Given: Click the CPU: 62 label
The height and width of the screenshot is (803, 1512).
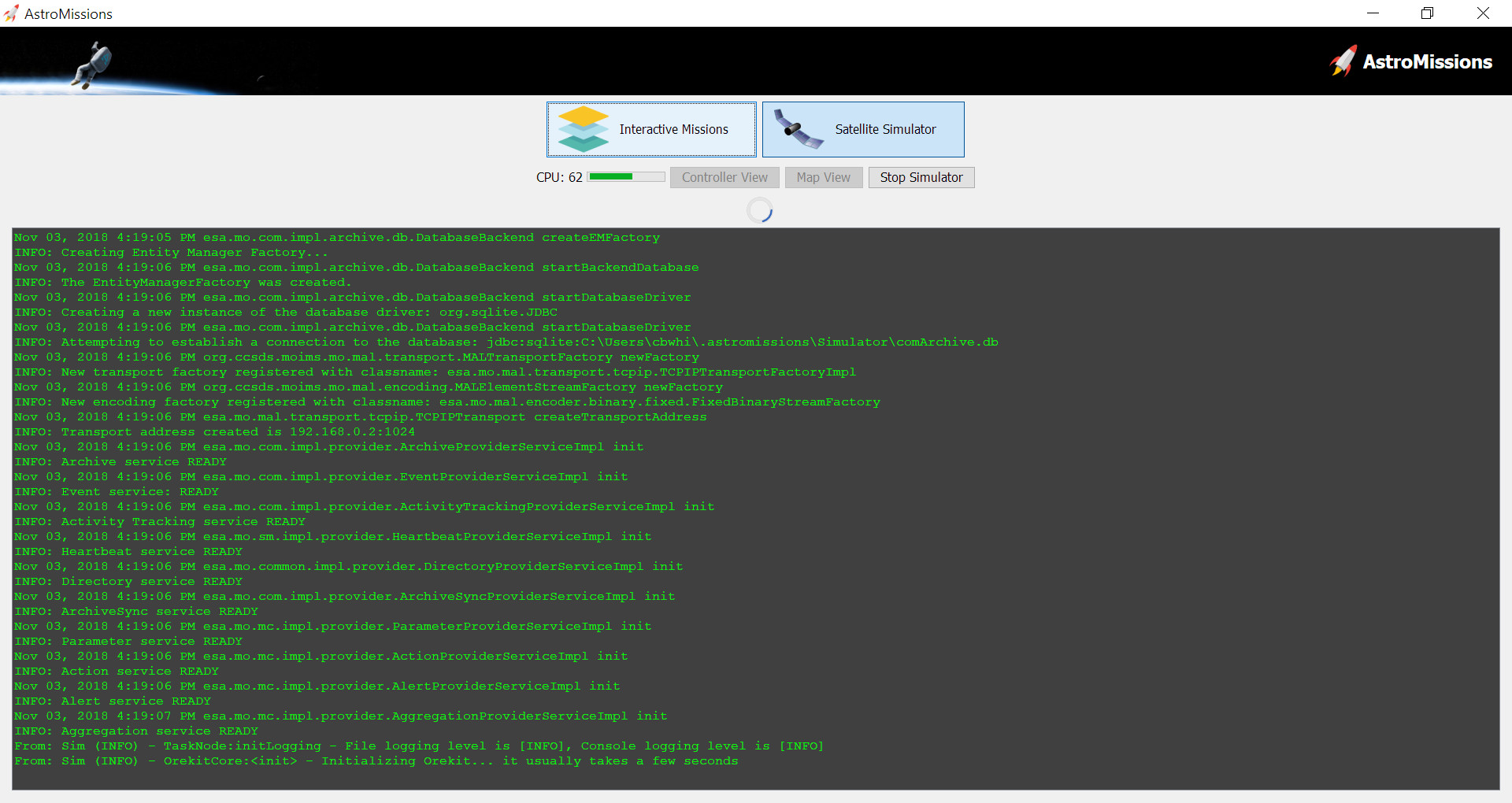Looking at the screenshot, I should 559,177.
